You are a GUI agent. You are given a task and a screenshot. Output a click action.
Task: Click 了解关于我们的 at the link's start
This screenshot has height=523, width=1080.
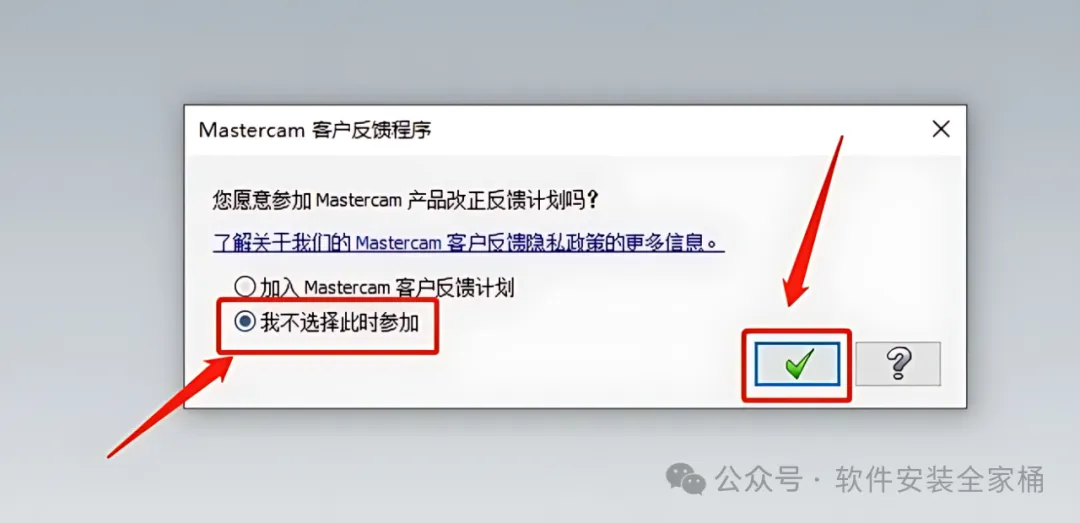pos(283,243)
